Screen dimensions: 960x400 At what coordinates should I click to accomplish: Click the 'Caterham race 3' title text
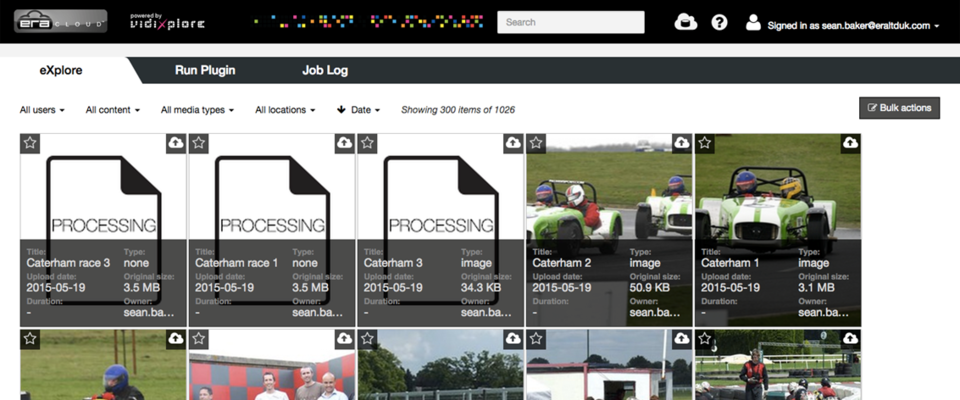[x=69, y=263]
